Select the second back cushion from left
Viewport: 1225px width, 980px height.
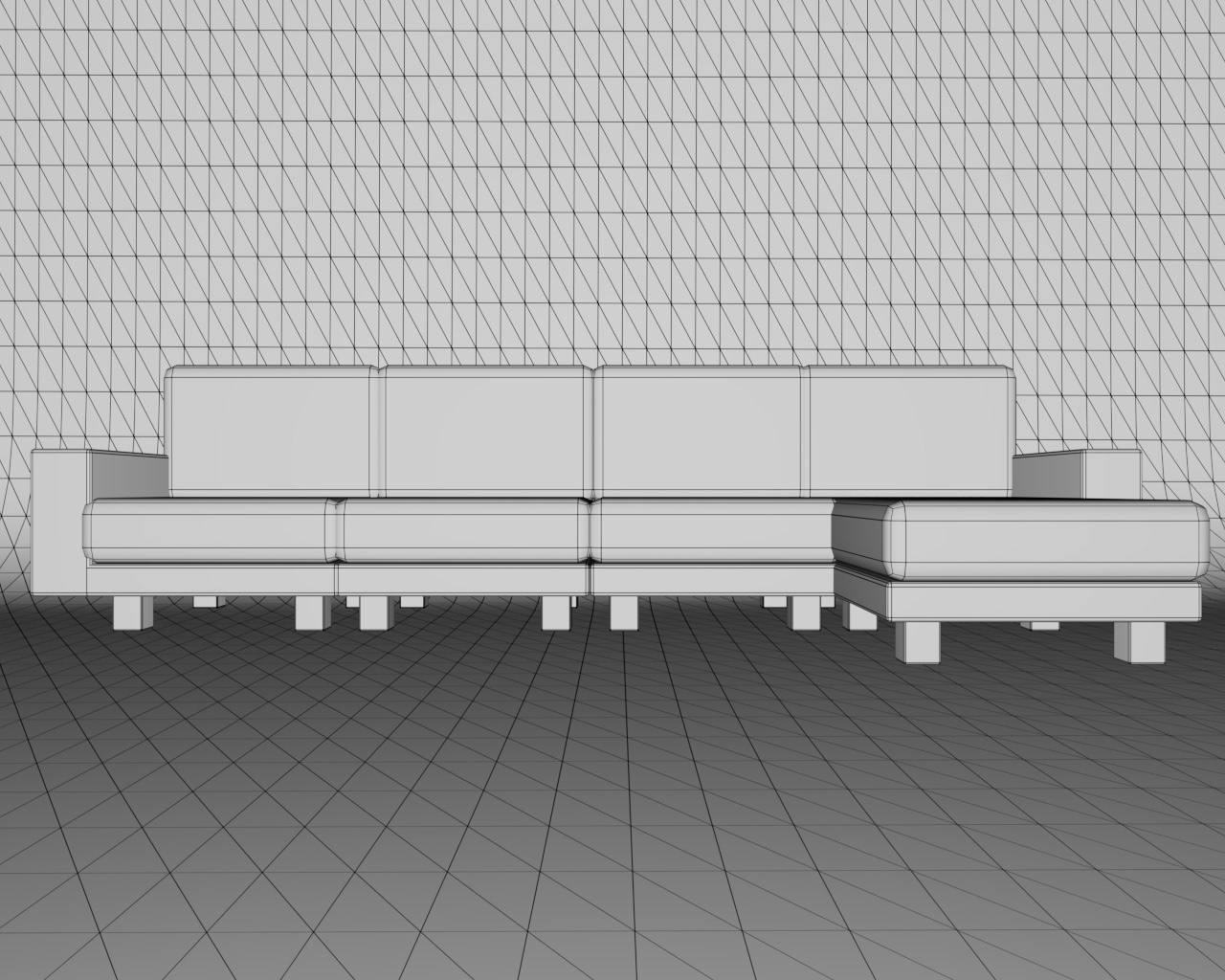(x=488, y=431)
